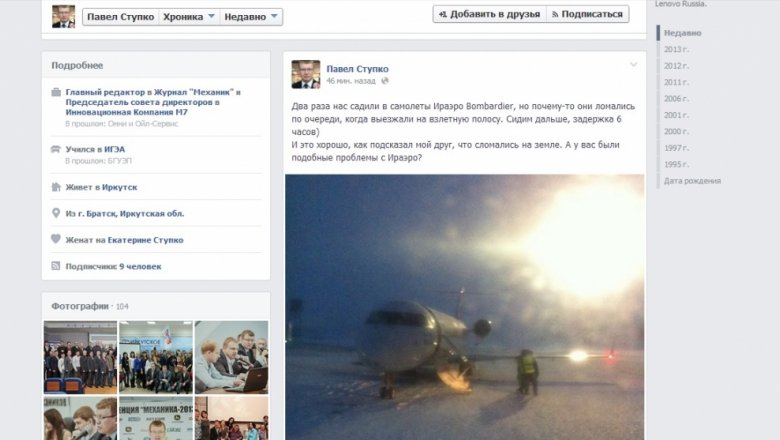Click the RSS subscribers icon near Подписчики
780x440 pixels.
tap(56, 266)
